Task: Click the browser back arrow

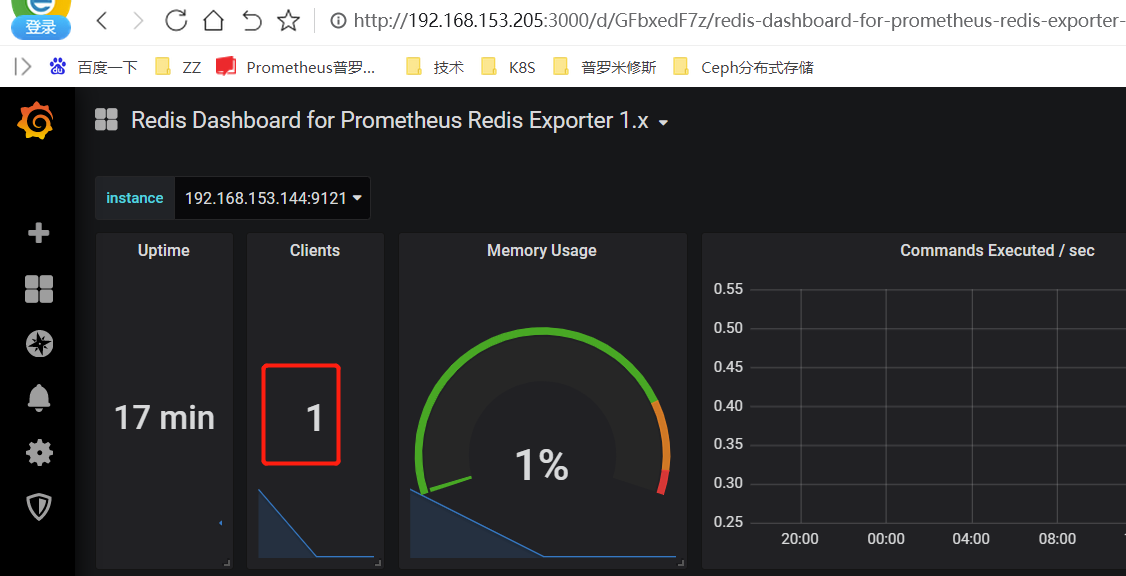Action: (102, 21)
